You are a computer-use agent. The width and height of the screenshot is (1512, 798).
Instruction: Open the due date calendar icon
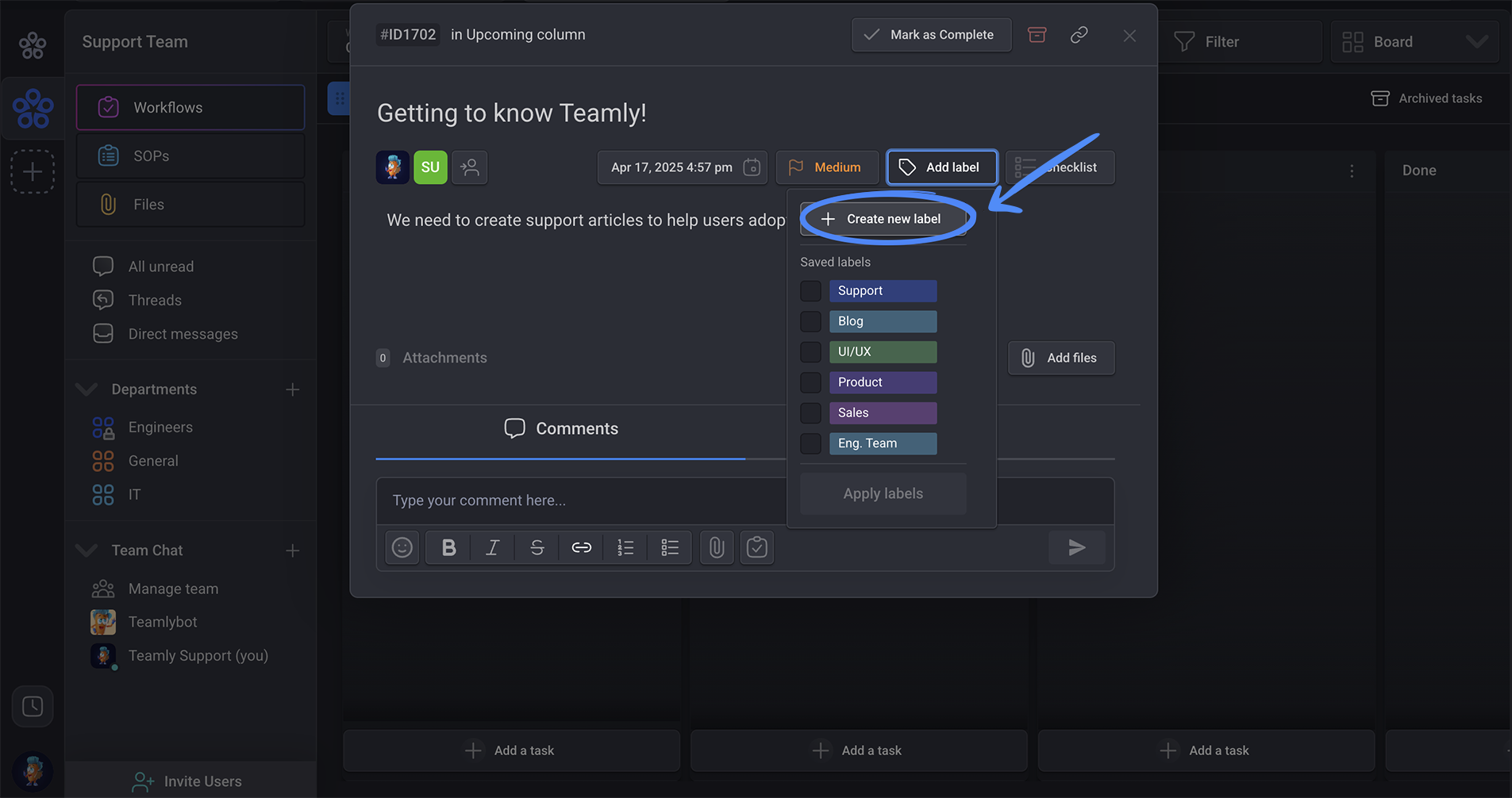tap(752, 167)
